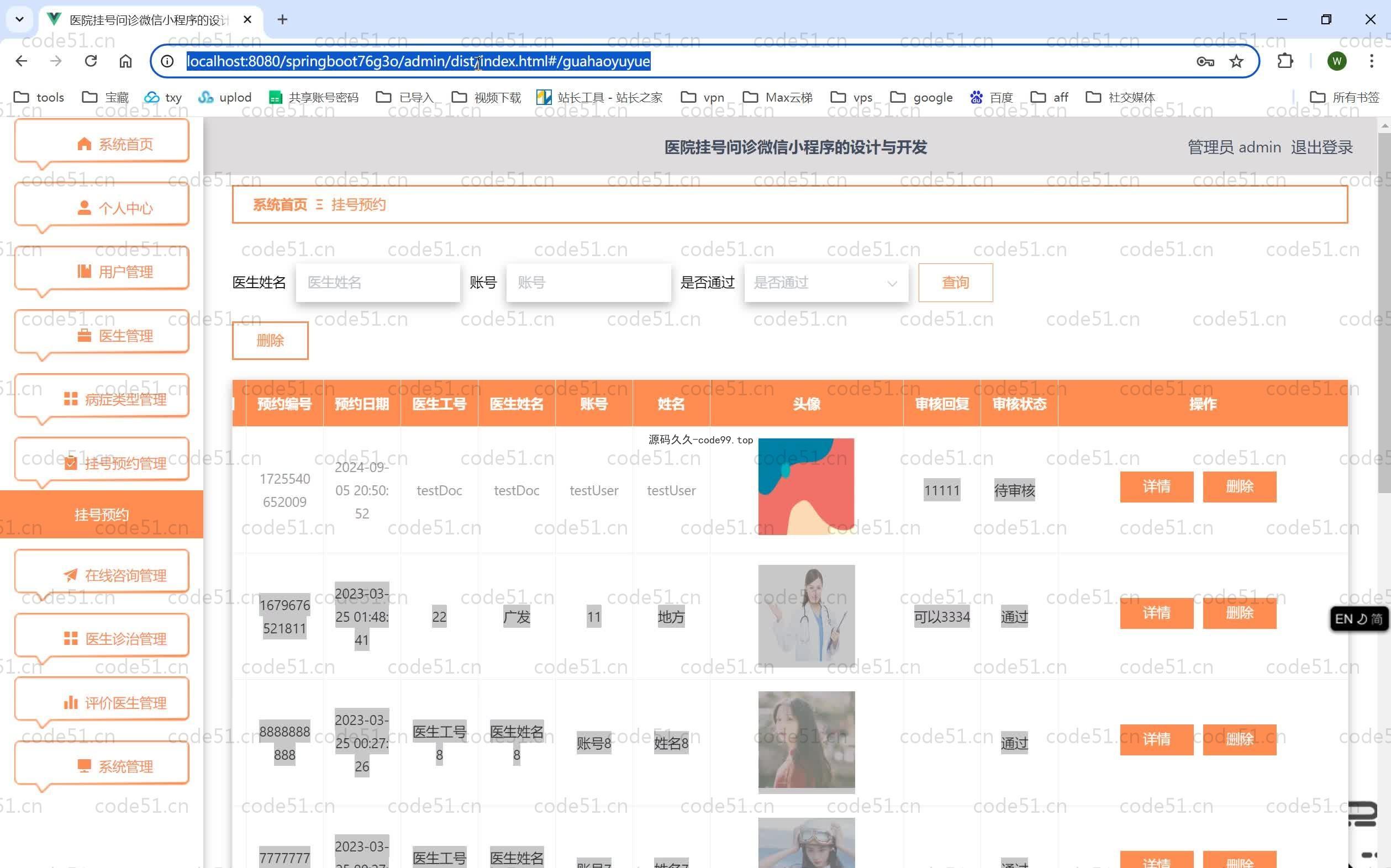This screenshot has width=1391, height=868.
Task: Open the google bookmark folder
Action: coord(921,97)
